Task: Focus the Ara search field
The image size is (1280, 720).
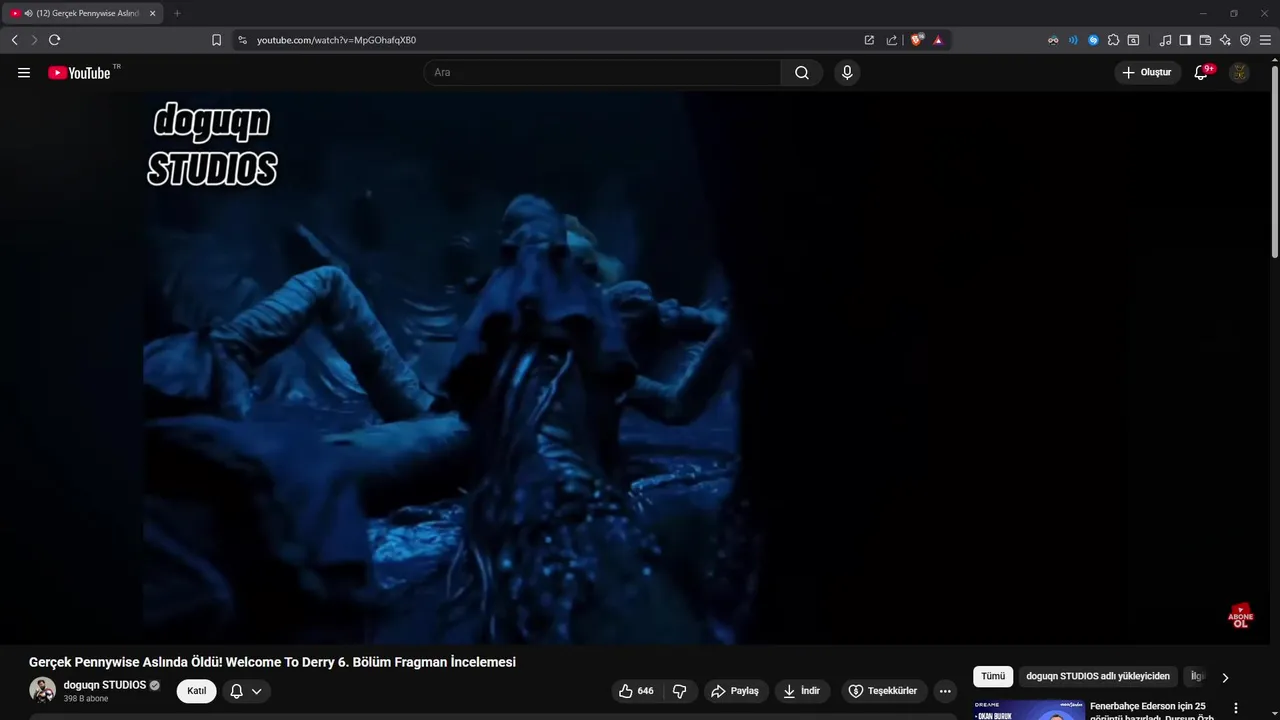Action: point(602,73)
